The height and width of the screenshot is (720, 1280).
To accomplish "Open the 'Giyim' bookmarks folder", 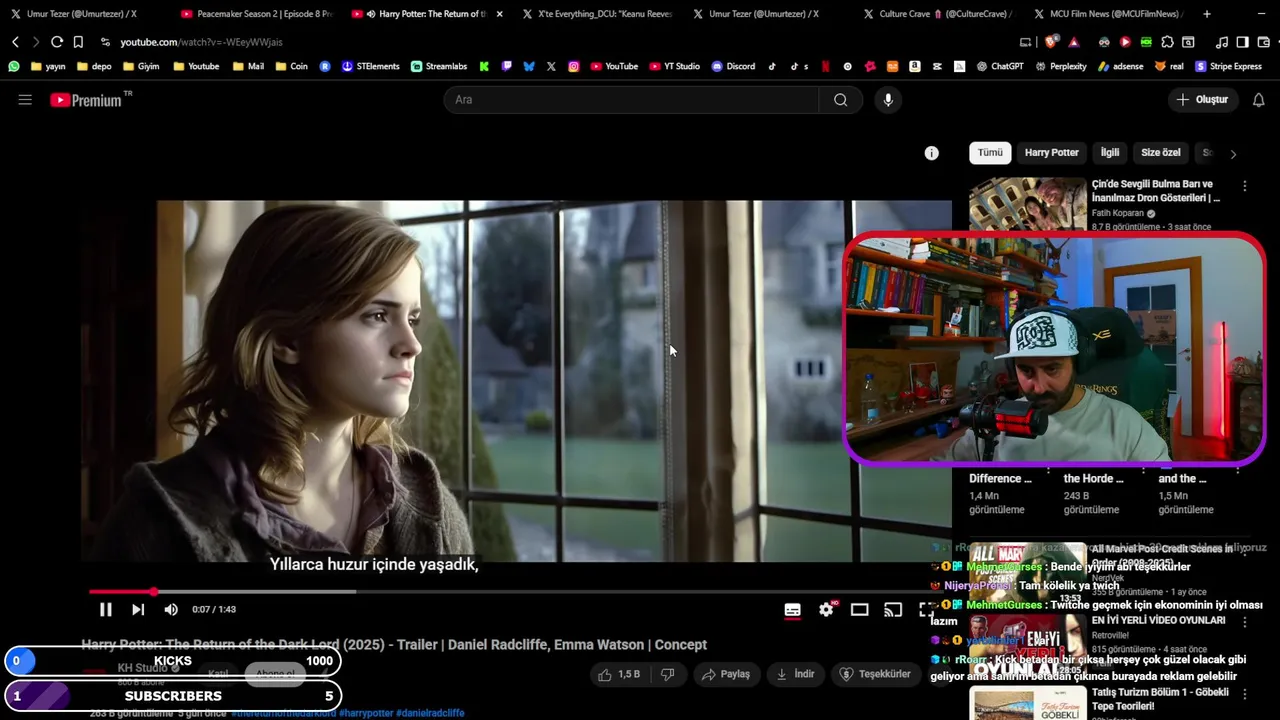I will (141, 66).
